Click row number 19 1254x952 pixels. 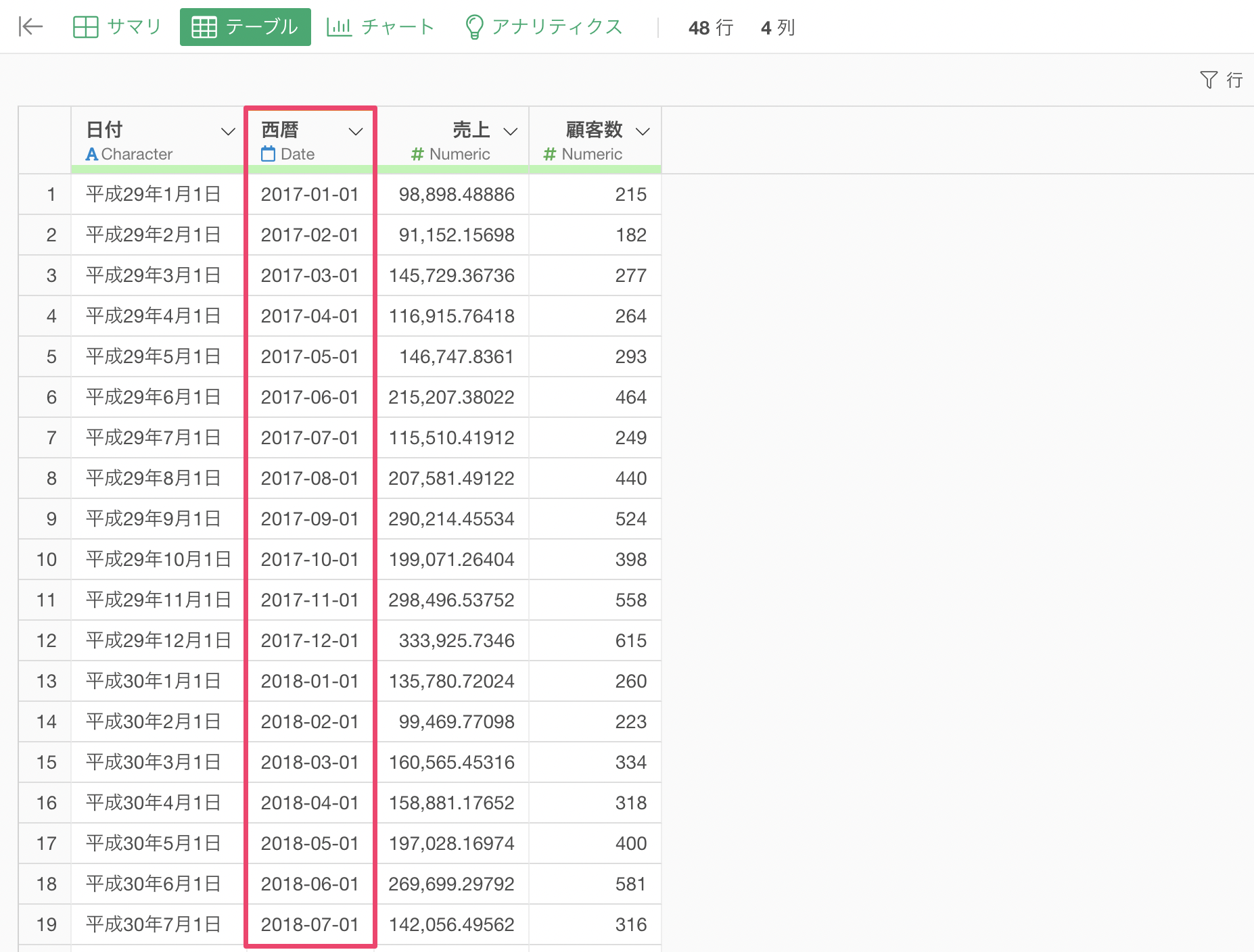point(45,924)
